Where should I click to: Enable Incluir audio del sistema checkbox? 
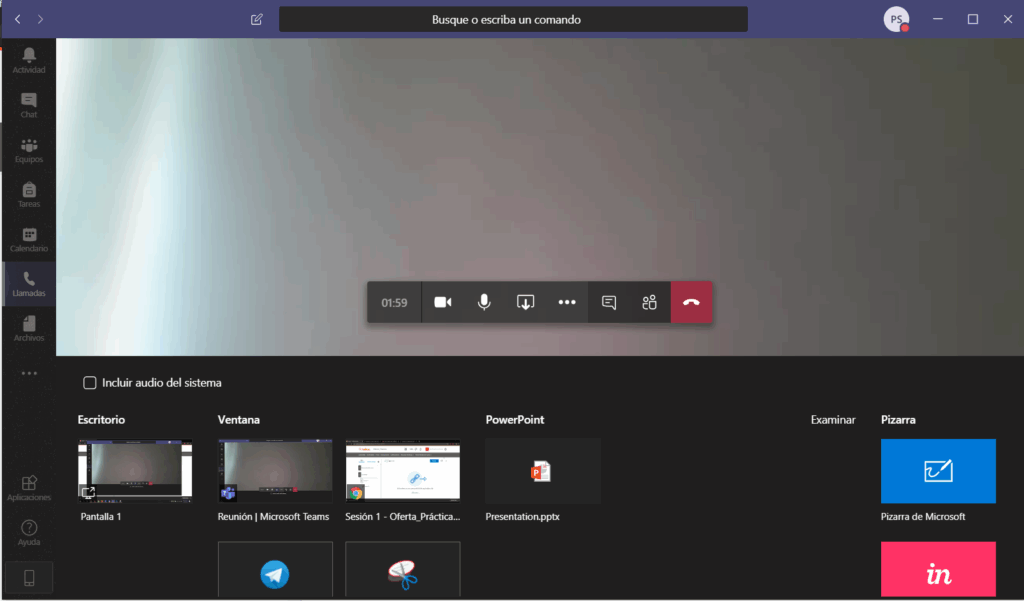coord(90,382)
